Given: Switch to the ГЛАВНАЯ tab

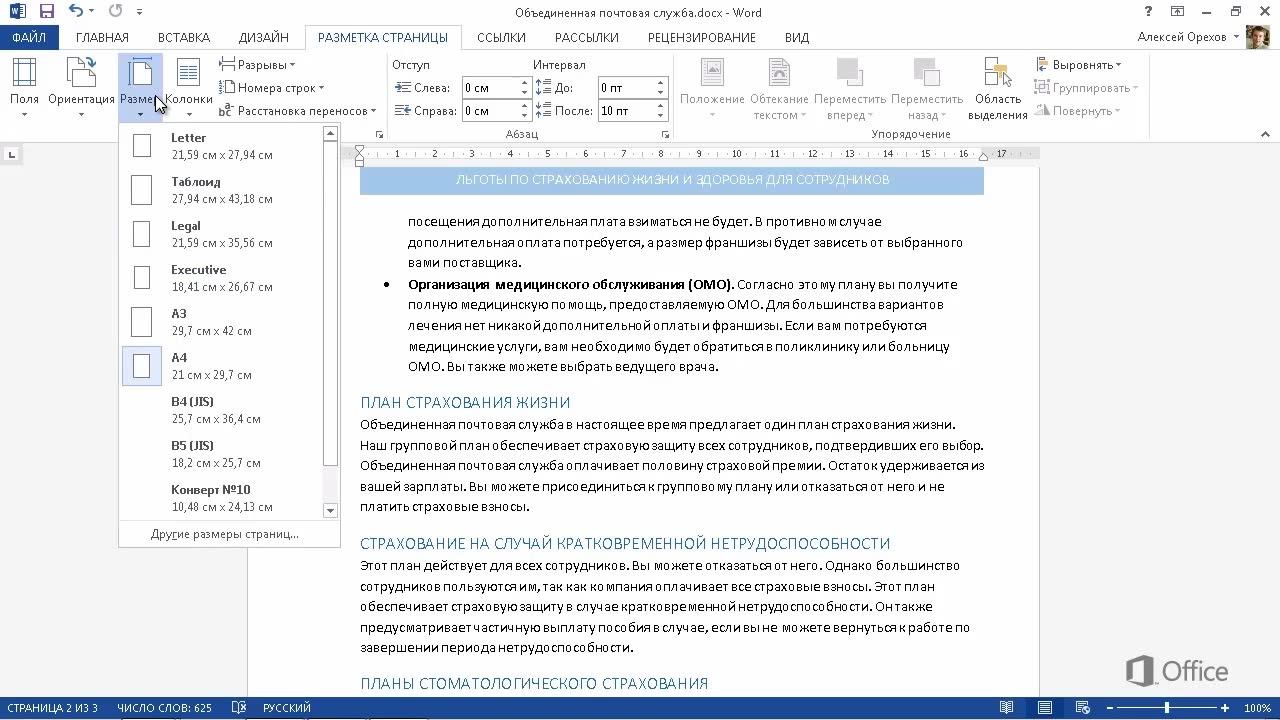Looking at the screenshot, I should tap(102, 37).
